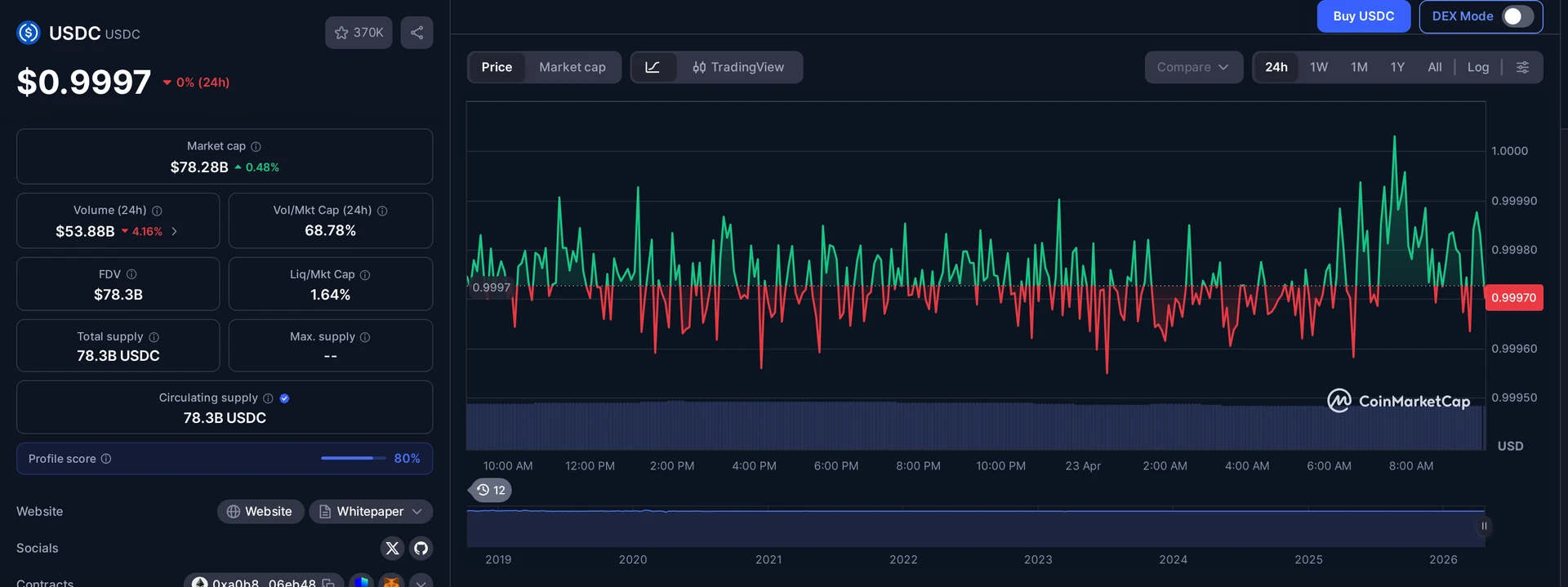Click the current price tag 0.99970

point(1514,297)
